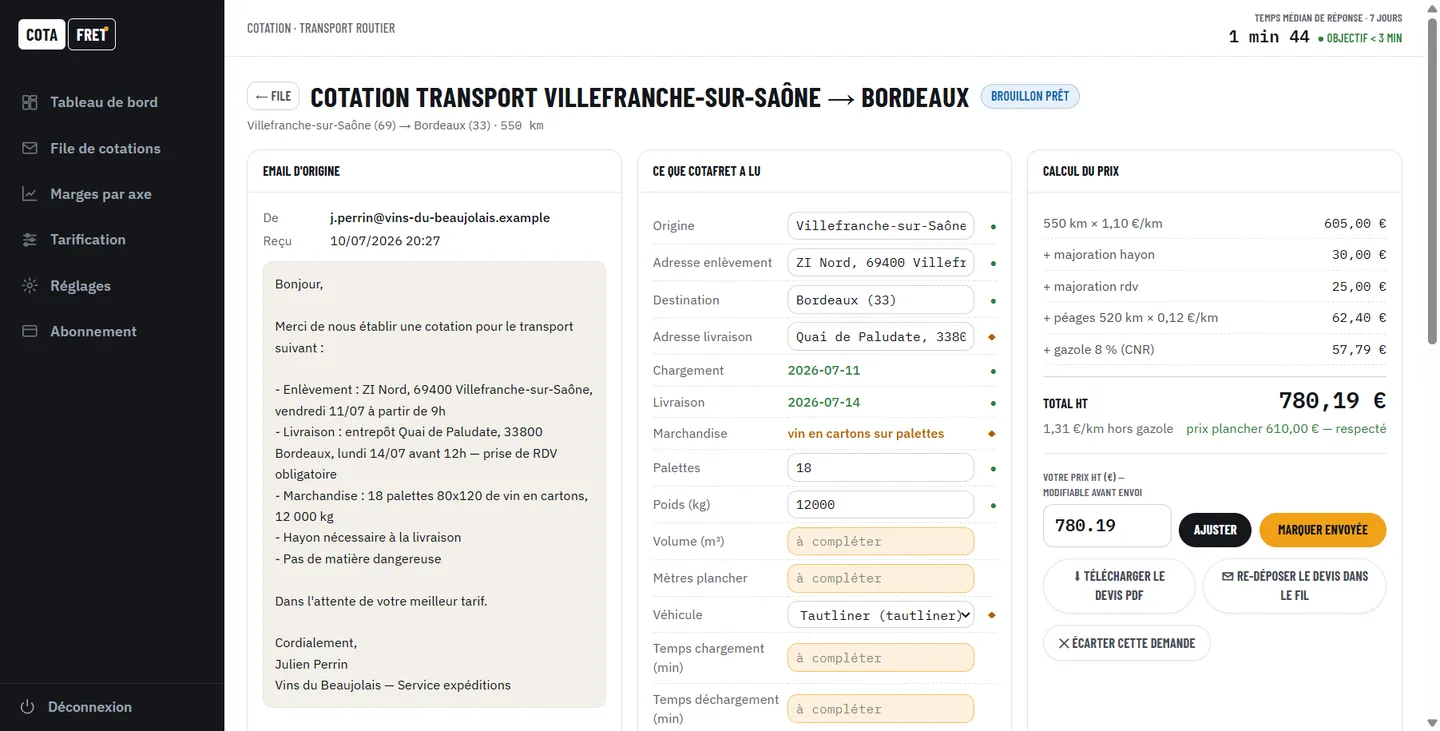Image resolution: width=1440 pixels, height=731 pixels.
Task: Click green dot beside Adresse enlèvement
Action: coord(993,264)
